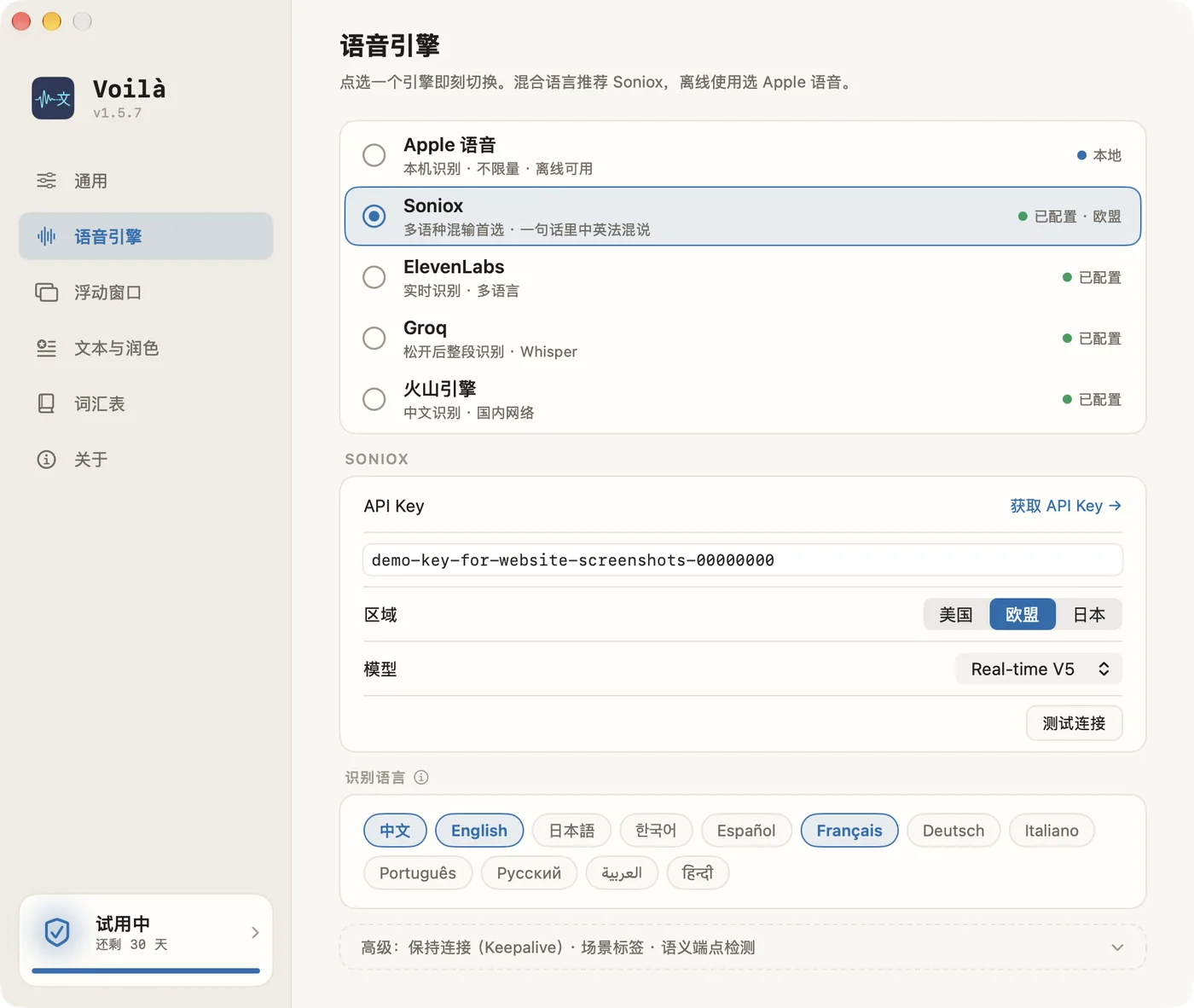Open the 获取 API Key link
This screenshot has height=1008, width=1194.
coord(1065,506)
